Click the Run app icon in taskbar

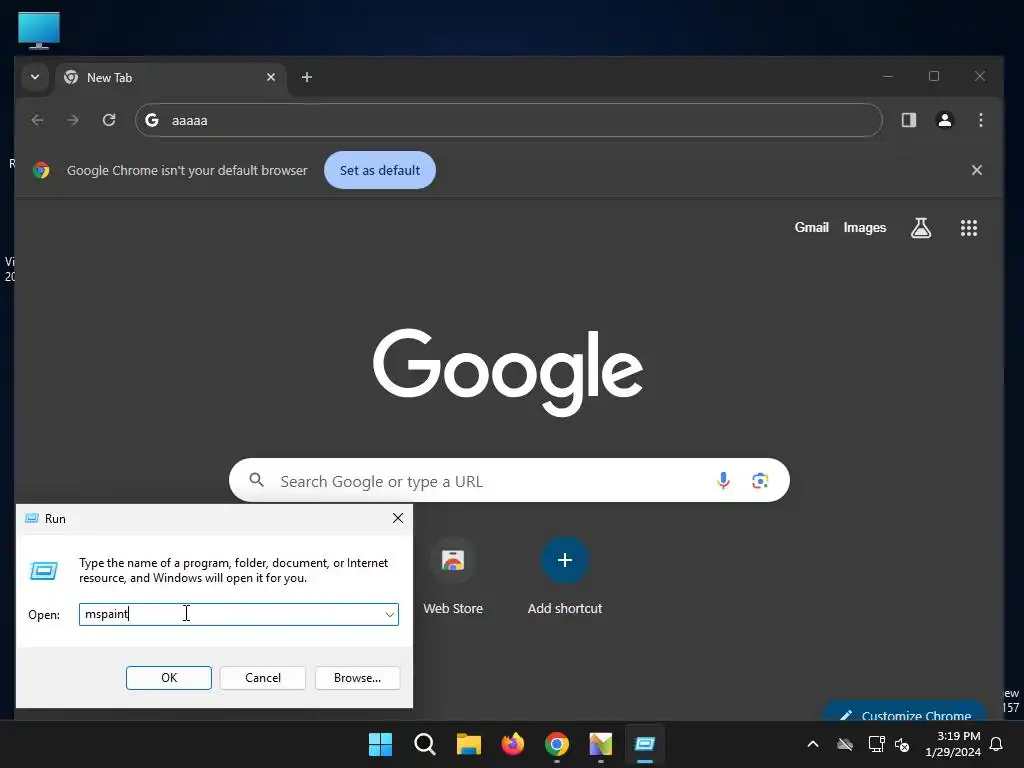[645, 744]
